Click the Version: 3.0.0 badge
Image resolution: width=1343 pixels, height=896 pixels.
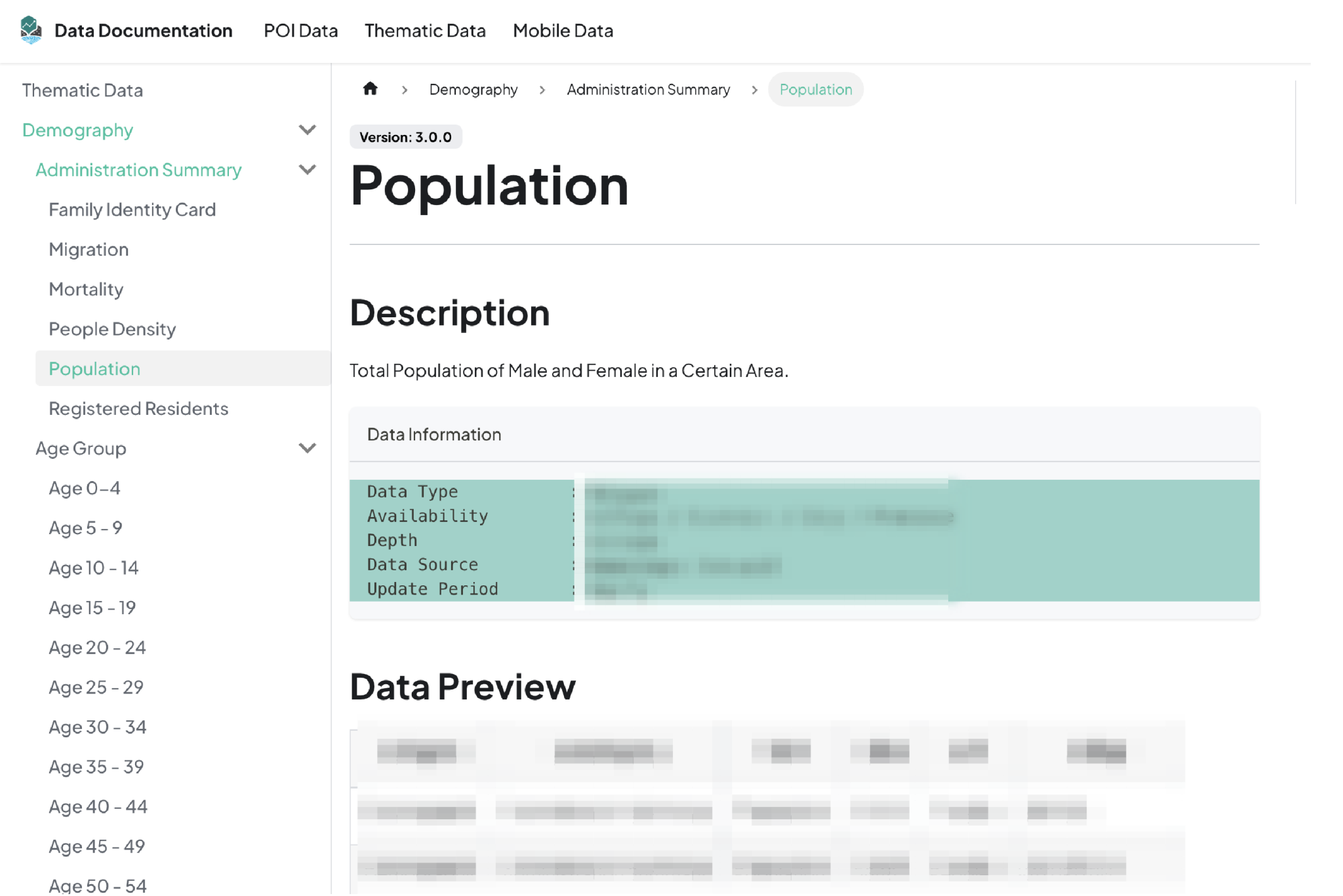point(405,137)
